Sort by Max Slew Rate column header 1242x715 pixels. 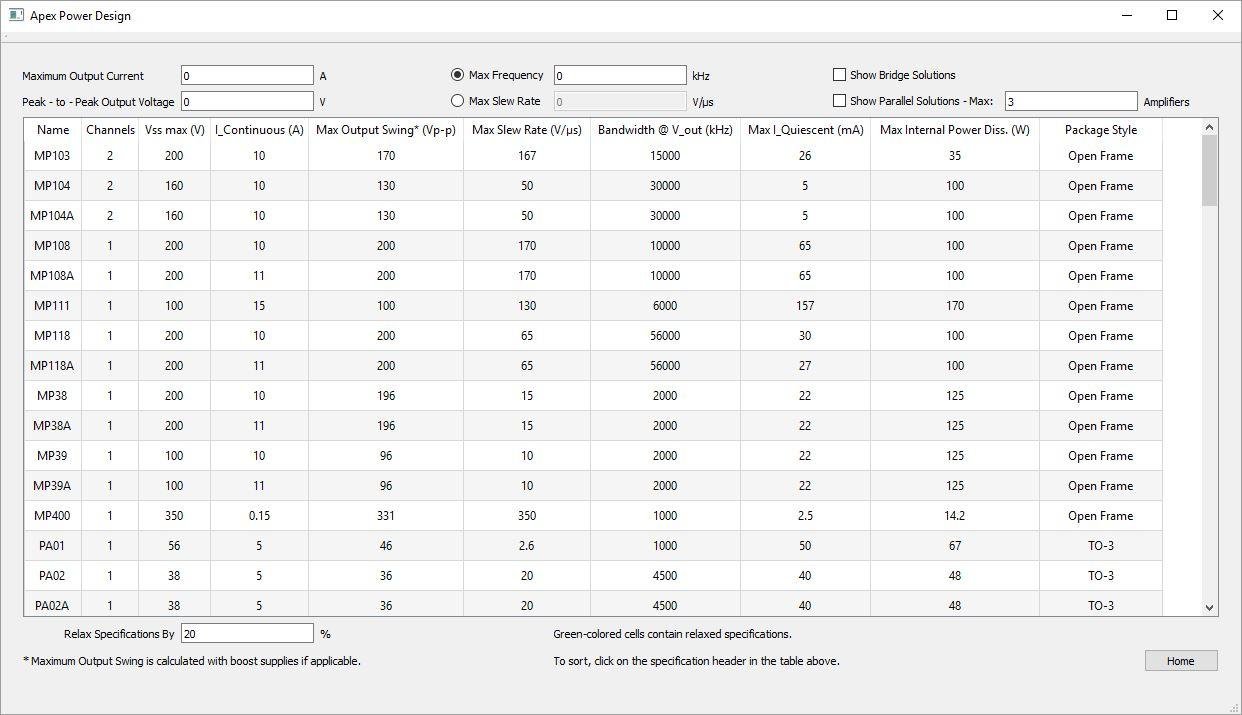(526, 129)
